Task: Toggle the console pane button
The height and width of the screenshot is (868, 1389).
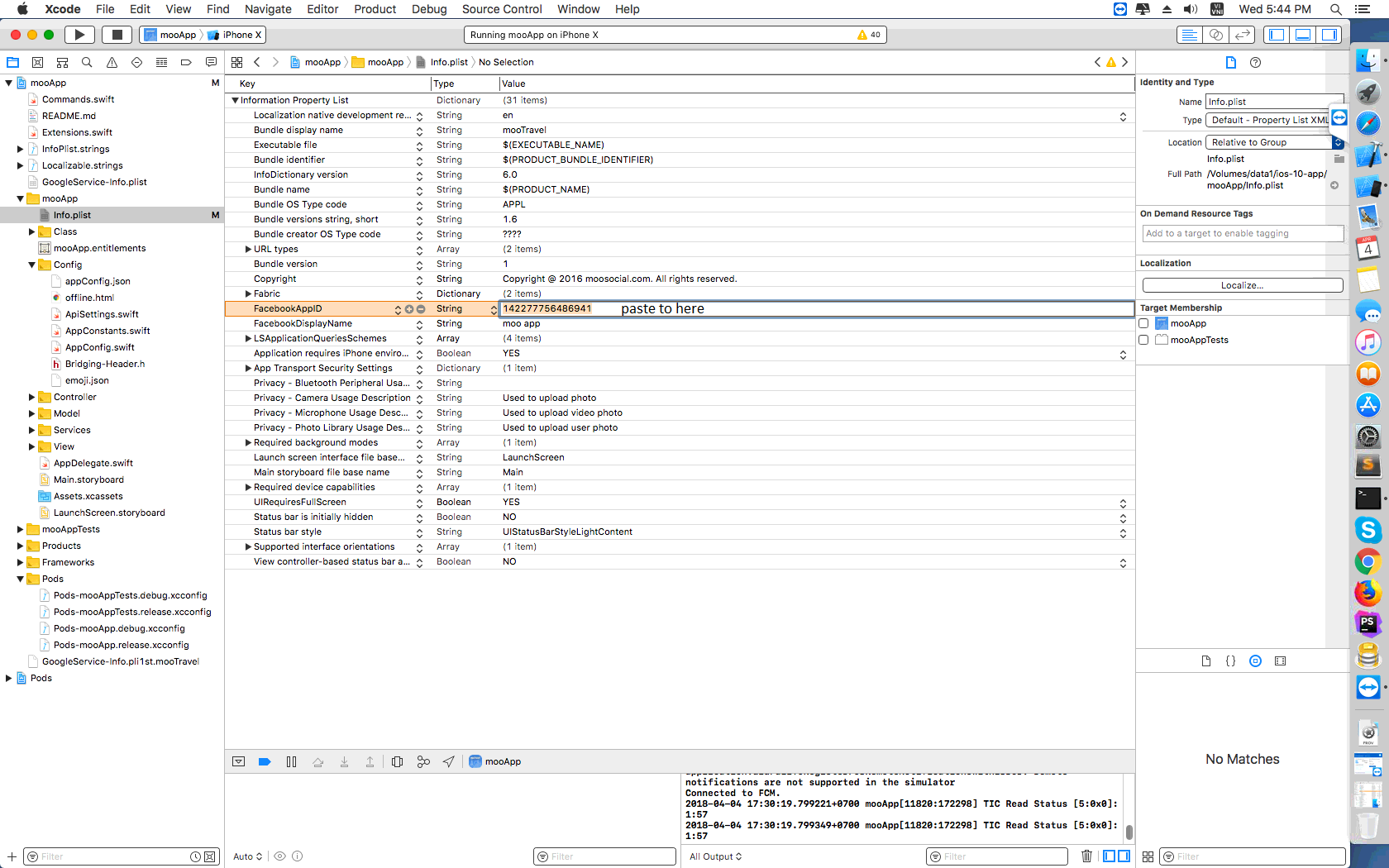Action: pos(1124,856)
